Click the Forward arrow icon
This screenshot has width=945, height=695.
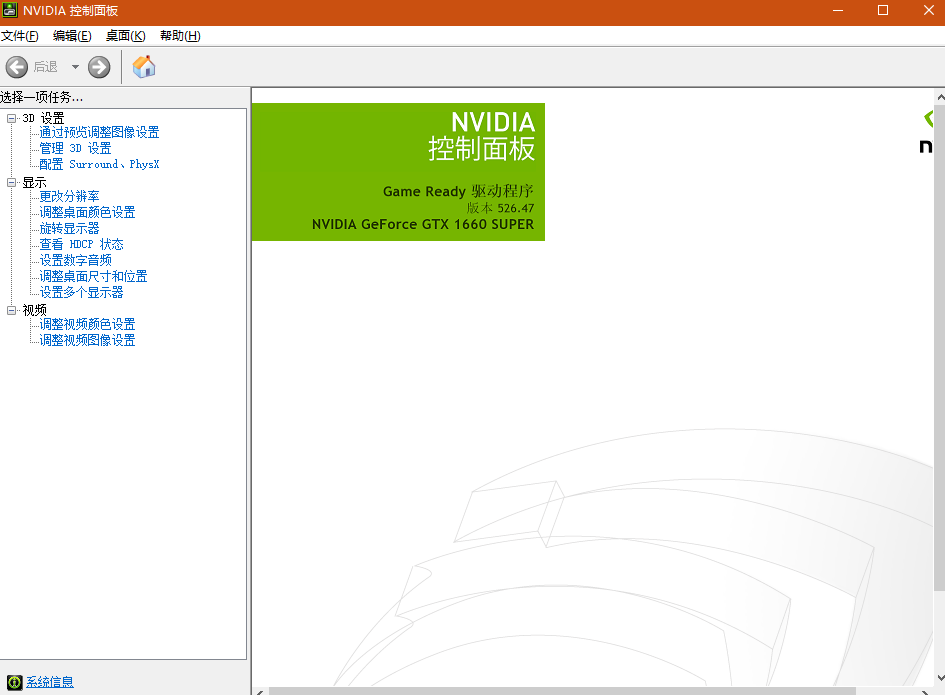(x=99, y=67)
